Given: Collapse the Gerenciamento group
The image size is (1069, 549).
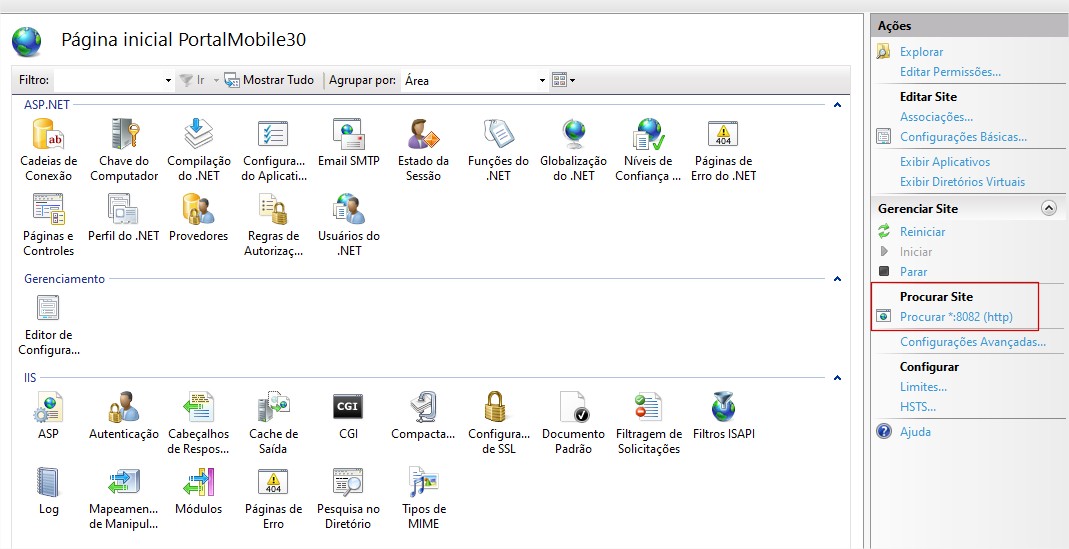Looking at the screenshot, I should point(837,279).
